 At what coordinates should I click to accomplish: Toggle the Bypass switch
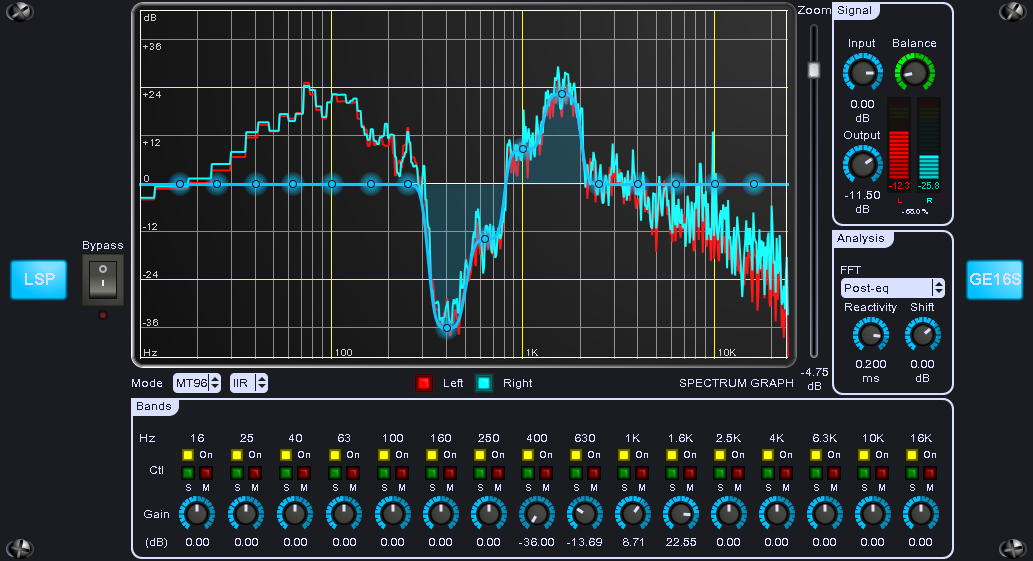(103, 279)
